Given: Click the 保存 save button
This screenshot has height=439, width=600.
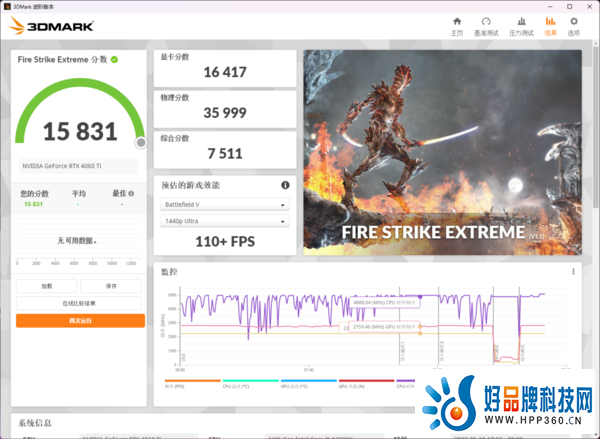Looking at the screenshot, I should [111, 286].
